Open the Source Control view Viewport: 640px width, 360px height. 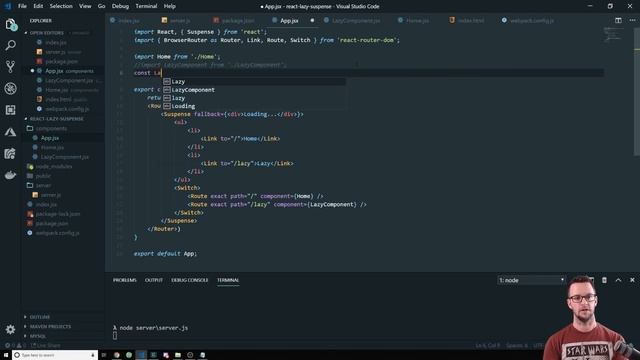pyautogui.click(x=10, y=67)
